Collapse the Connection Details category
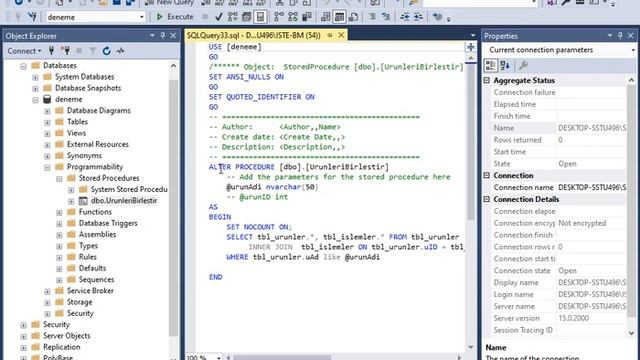 487,199
